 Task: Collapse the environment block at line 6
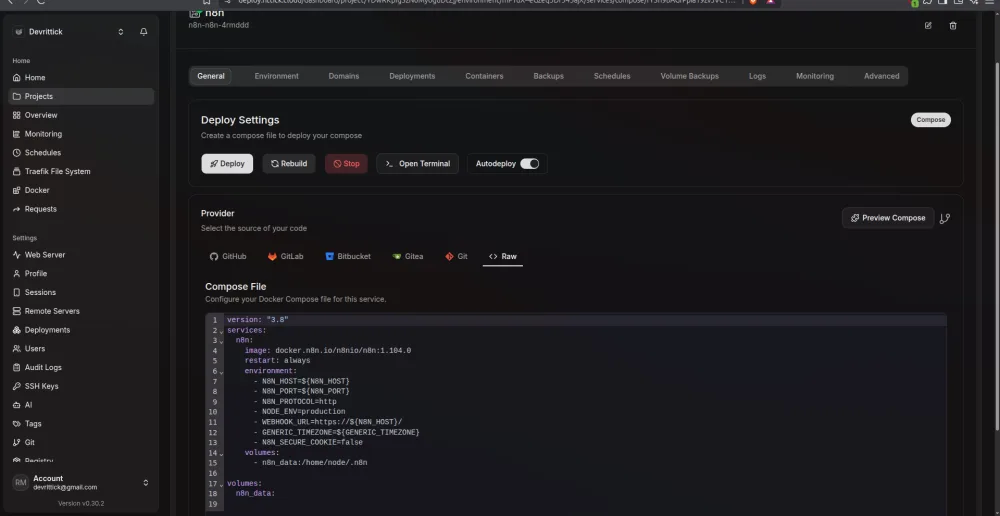point(221,372)
